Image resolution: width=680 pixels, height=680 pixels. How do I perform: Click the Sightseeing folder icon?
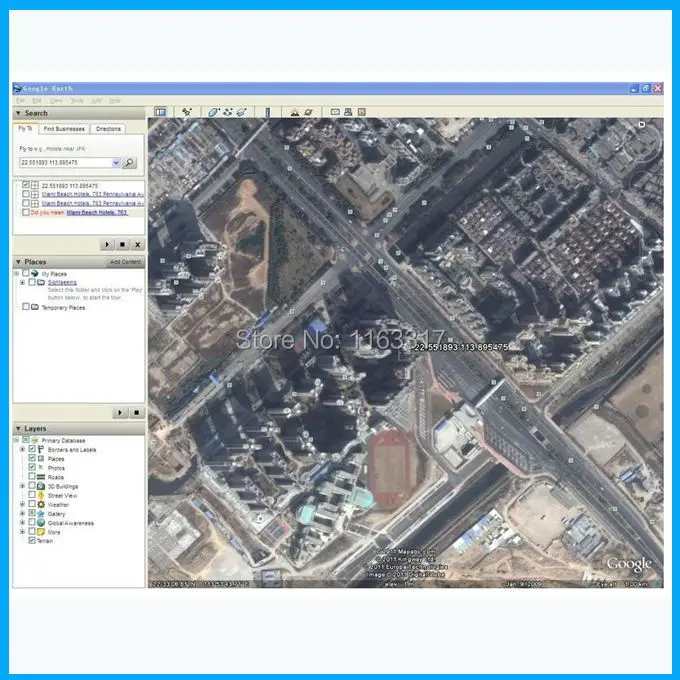(41, 282)
